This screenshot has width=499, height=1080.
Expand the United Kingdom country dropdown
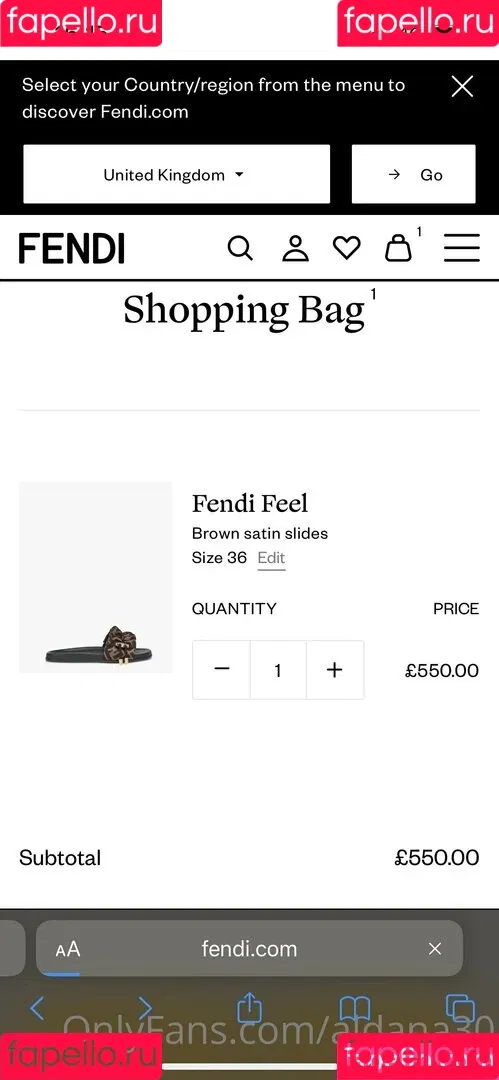[176, 174]
